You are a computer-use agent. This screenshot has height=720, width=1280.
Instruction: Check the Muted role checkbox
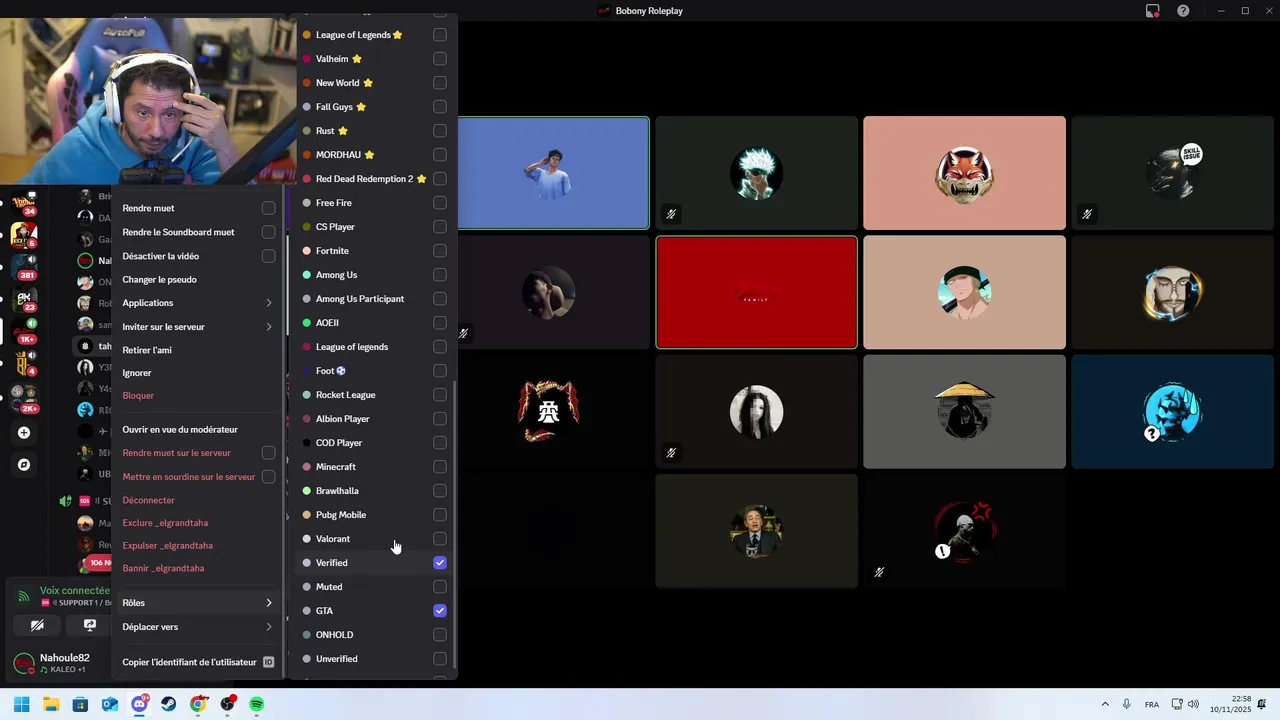tap(440, 587)
